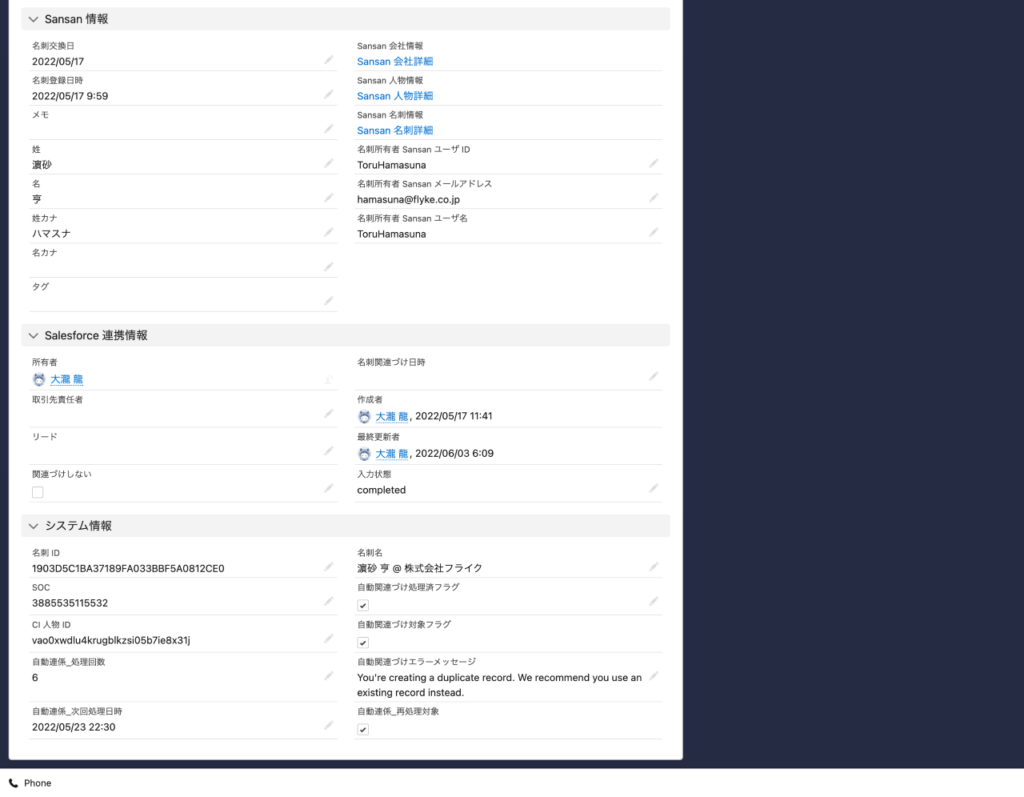1024x797 pixels.
Task: Open 大瀧 龍 link in 作成者 row
Action: (392, 417)
